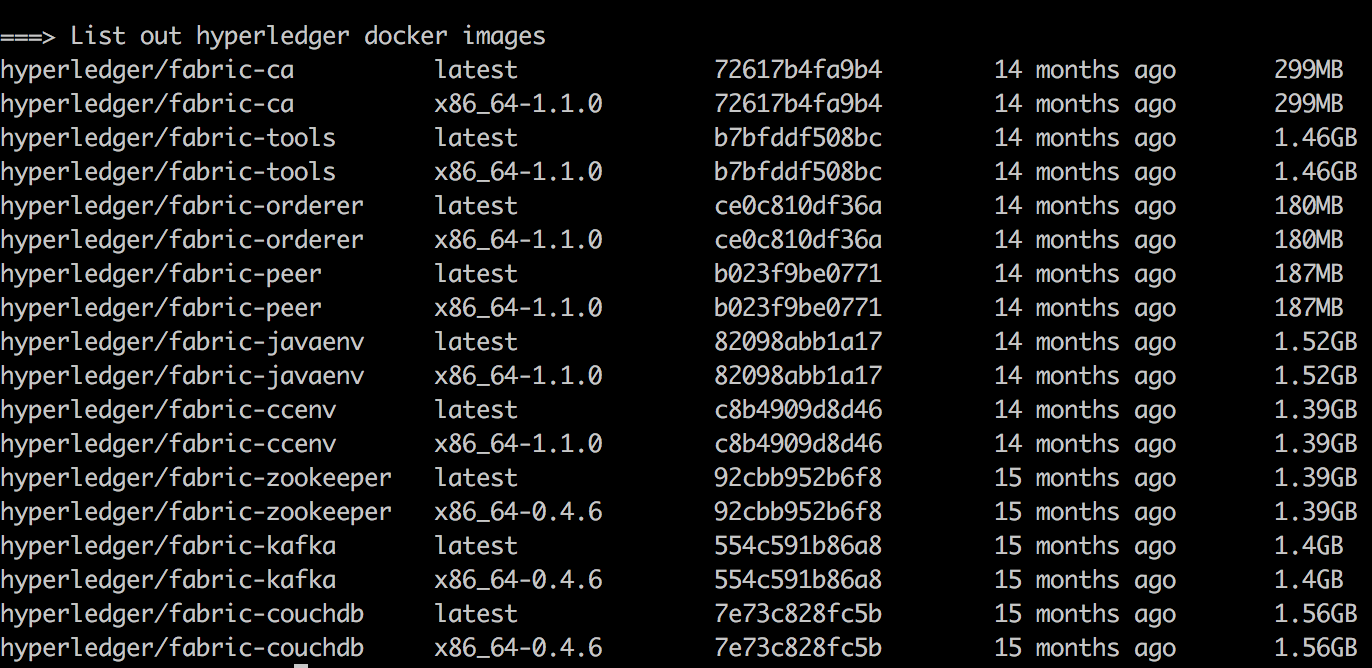Click x86_64-0.4.6 tag of fabric-zookeeper
The height and width of the screenshot is (668, 1372).
tap(518, 513)
